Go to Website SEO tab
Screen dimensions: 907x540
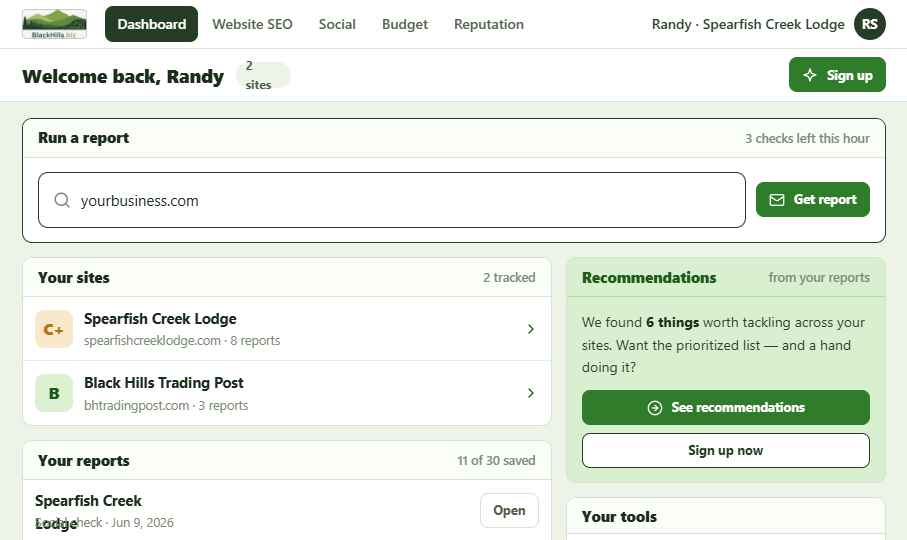(x=252, y=24)
